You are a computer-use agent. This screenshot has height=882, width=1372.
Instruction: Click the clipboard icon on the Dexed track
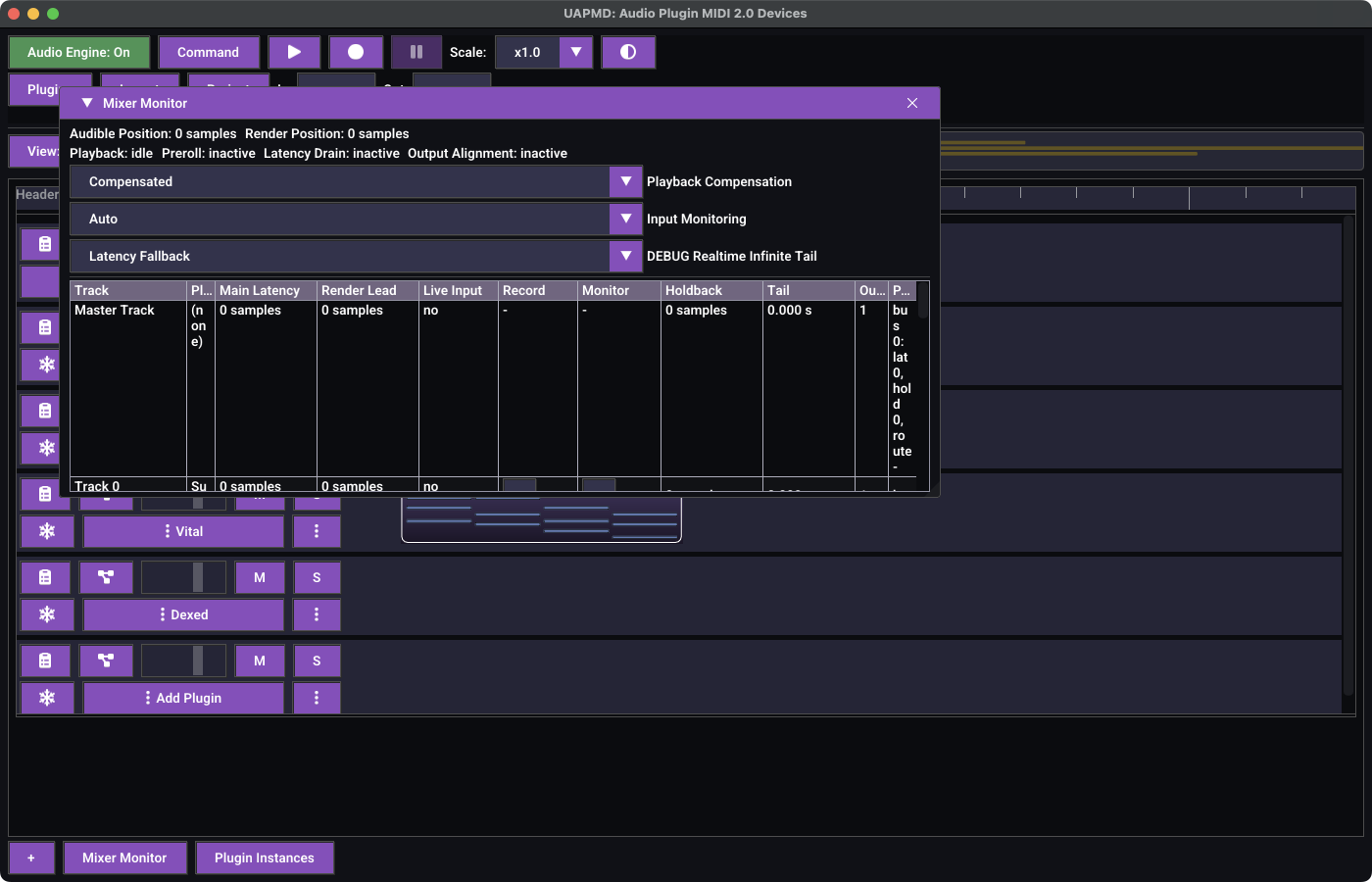tap(45, 577)
